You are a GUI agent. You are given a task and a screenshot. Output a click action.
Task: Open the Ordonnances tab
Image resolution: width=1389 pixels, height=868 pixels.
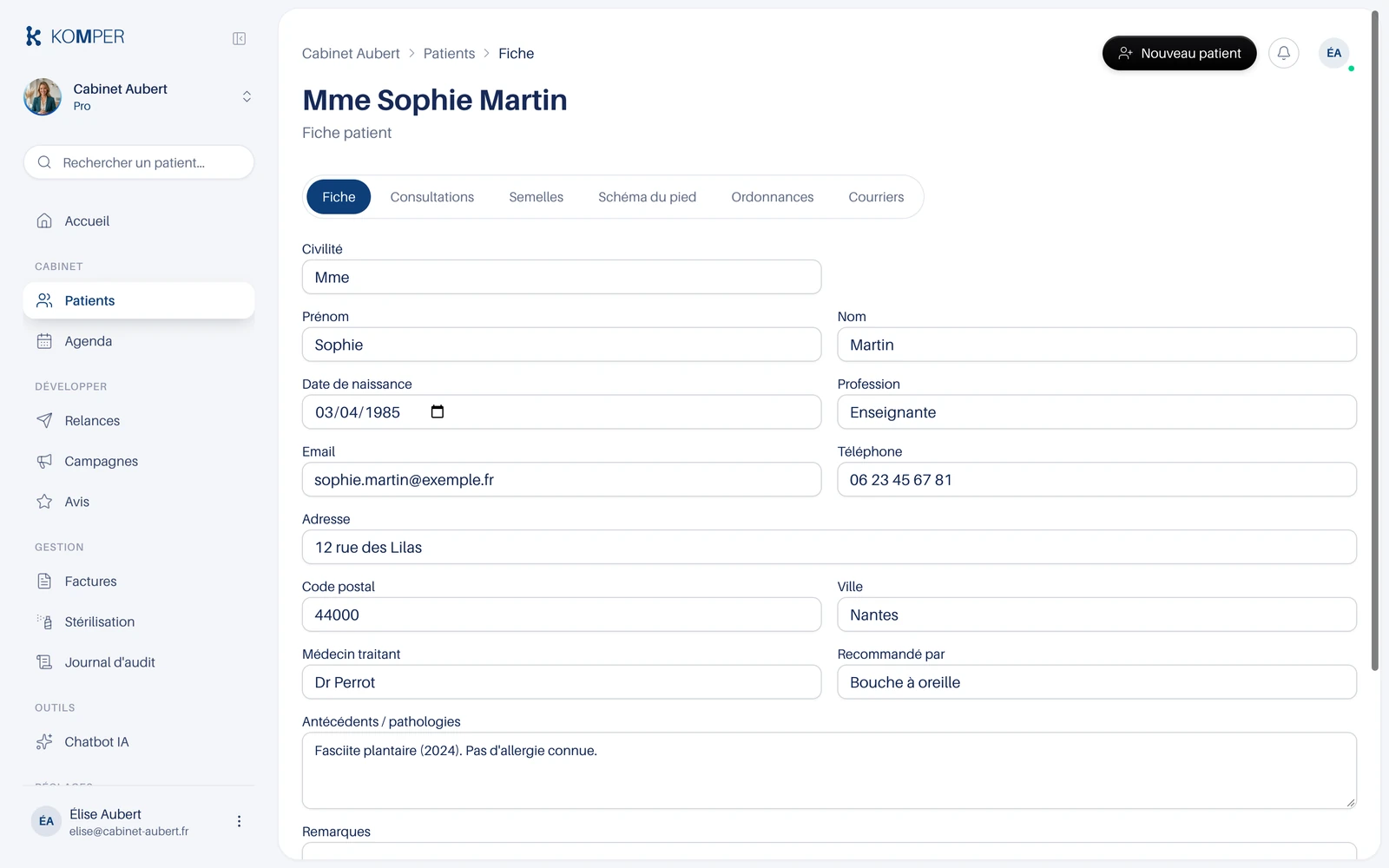point(773,197)
